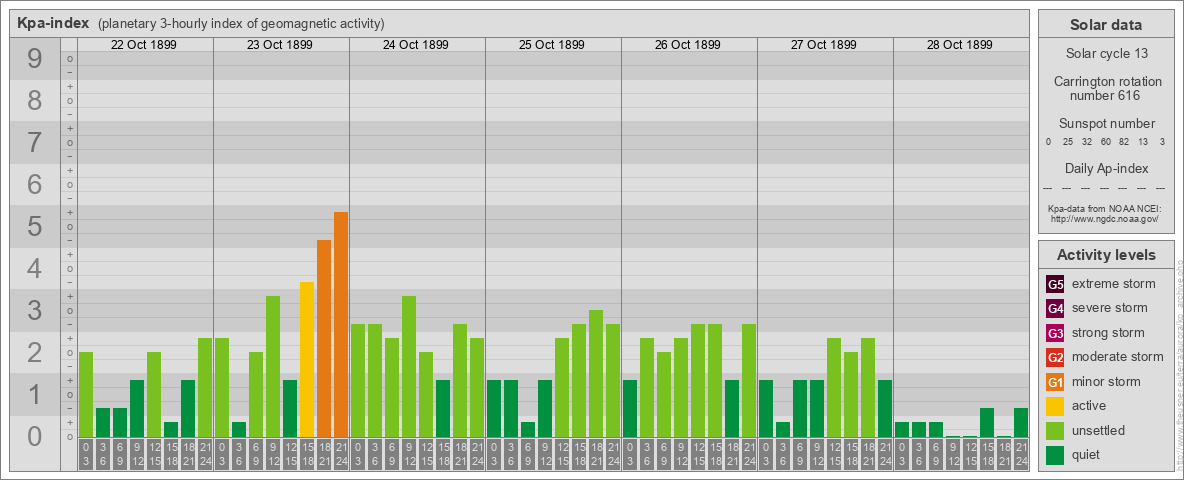The height and width of the screenshot is (480, 1184).
Task: Click the G3 strong storm badge
Action: (x=1055, y=333)
